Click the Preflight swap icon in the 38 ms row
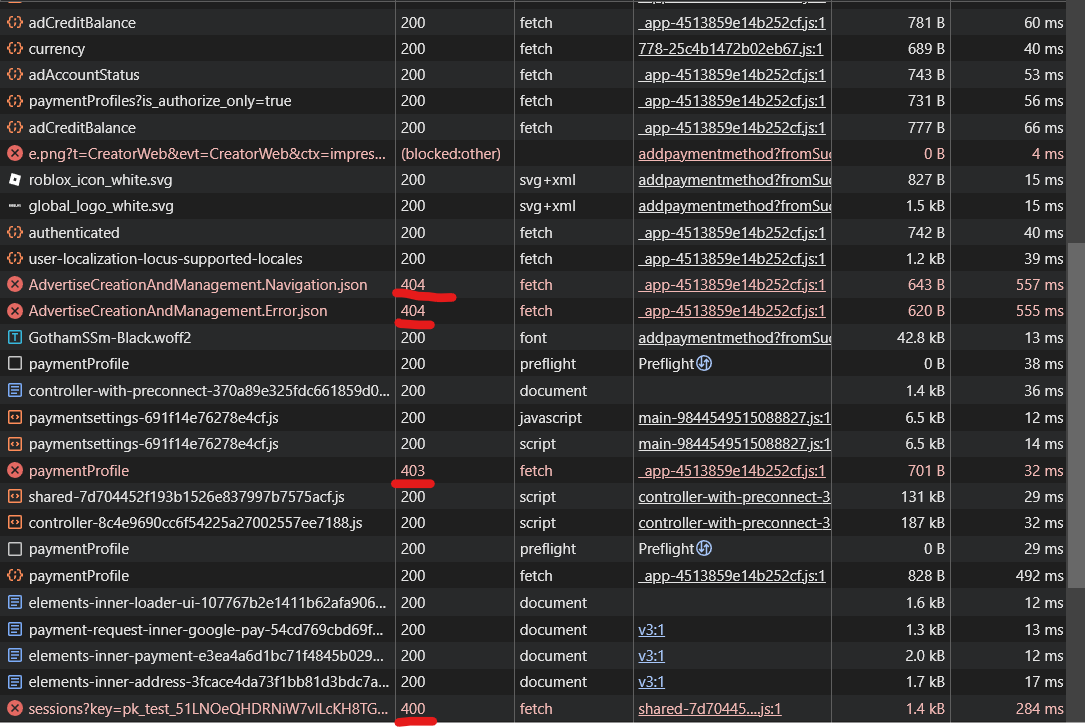The width and height of the screenshot is (1085, 727). (704, 363)
